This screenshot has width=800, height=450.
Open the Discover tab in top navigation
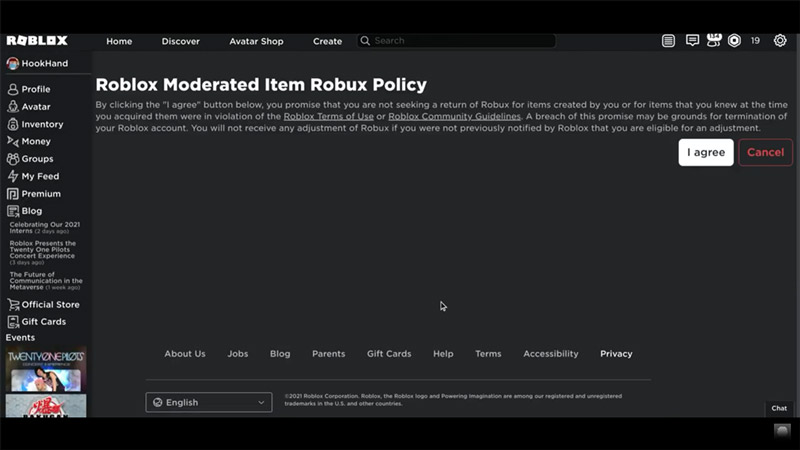[x=181, y=41]
